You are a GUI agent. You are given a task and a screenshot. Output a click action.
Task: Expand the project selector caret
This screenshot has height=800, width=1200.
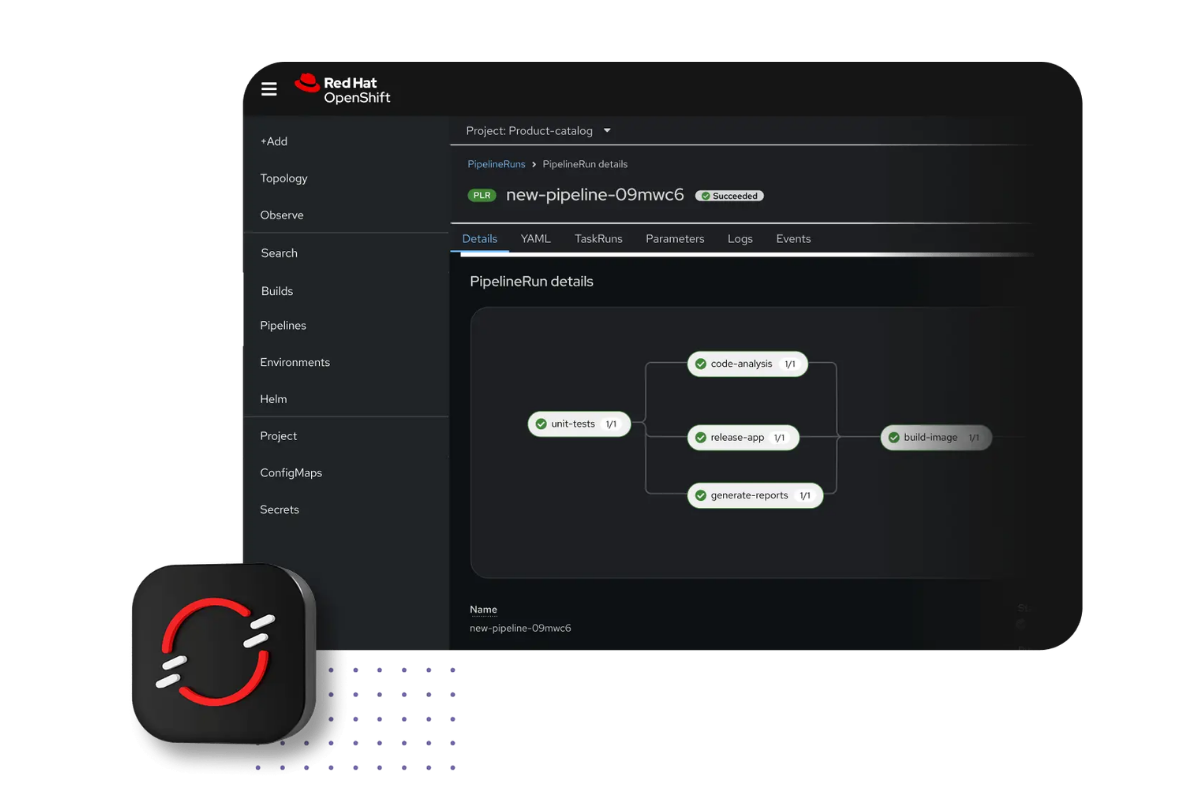[x=608, y=130]
